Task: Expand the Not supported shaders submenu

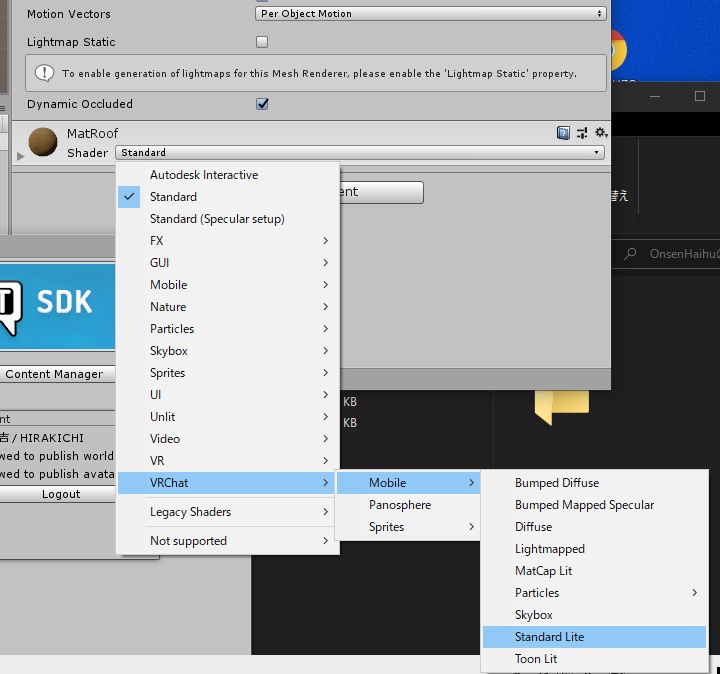Action: [228, 541]
